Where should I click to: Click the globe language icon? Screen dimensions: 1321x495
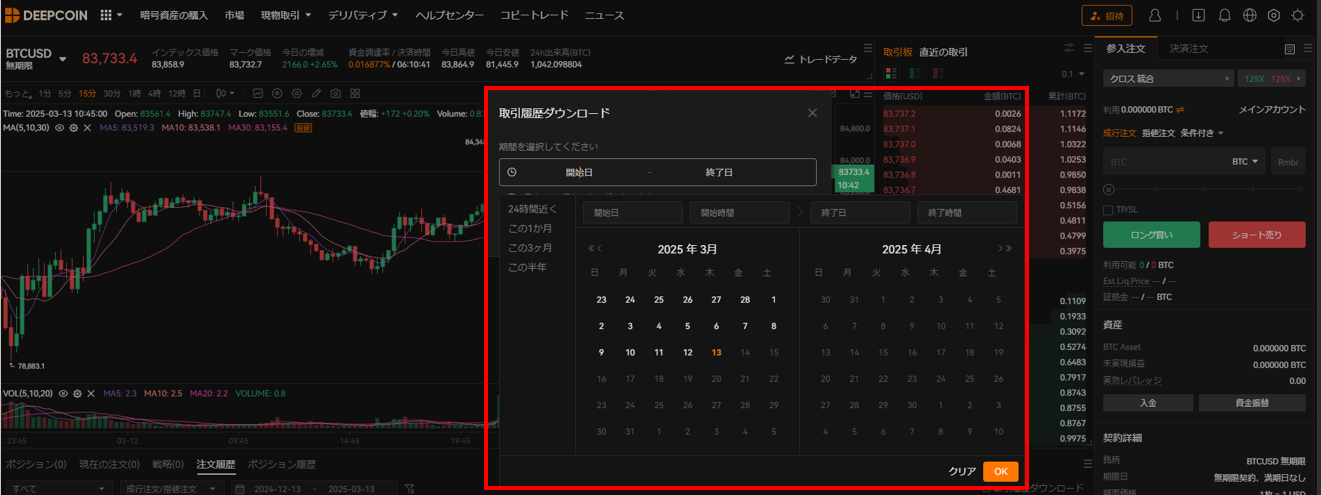tap(1250, 16)
